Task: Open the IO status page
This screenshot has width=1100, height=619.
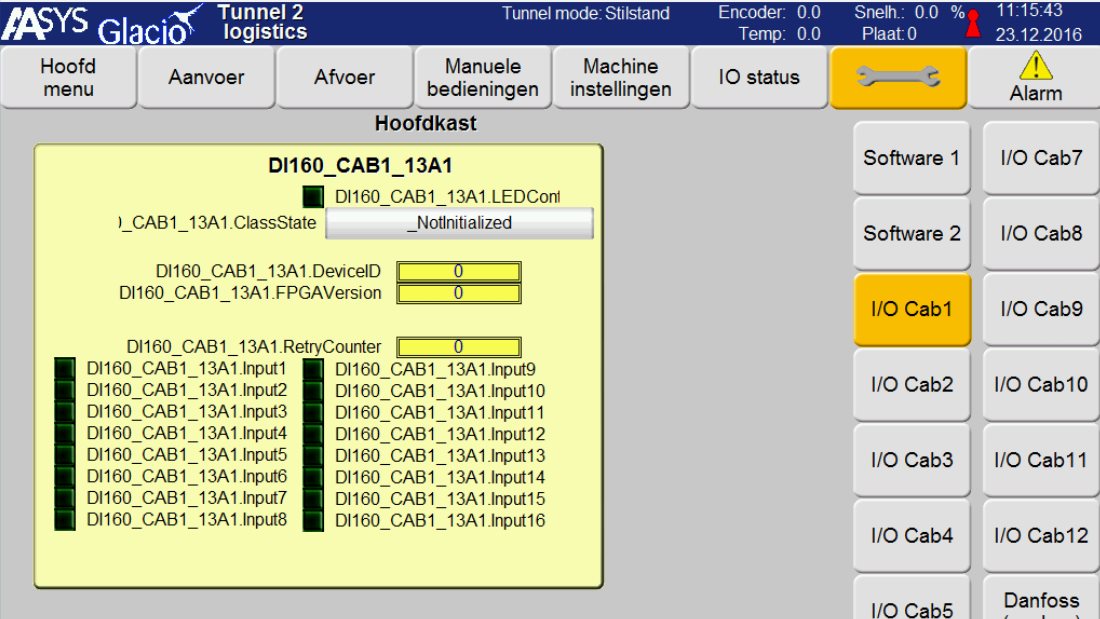Action: point(759,78)
